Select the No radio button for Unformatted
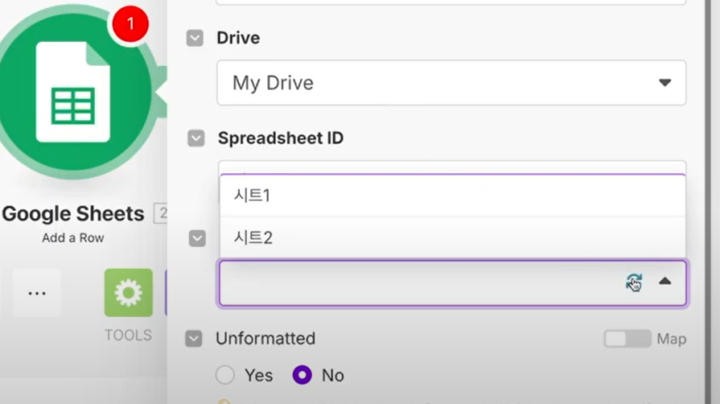The width and height of the screenshot is (720, 404). point(302,375)
